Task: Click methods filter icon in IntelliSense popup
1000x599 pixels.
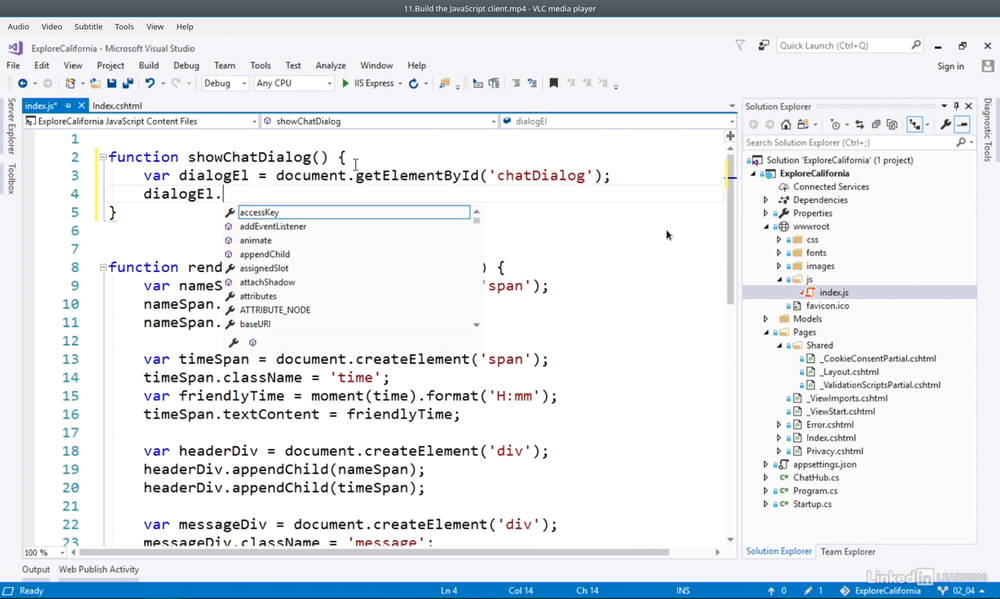Action: point(253,343)
